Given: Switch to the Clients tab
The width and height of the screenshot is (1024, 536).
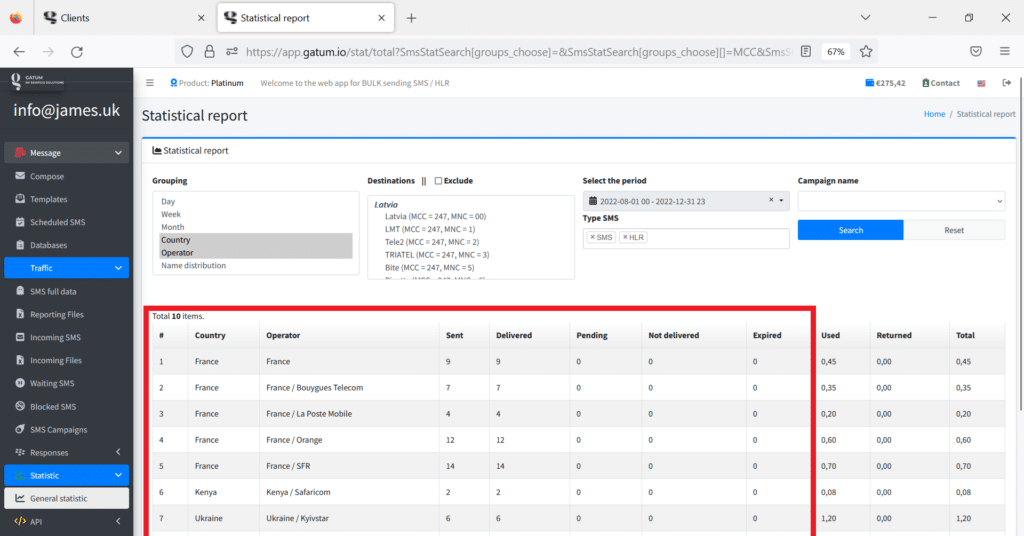Looking at the screenshot, I should click(x=124, y=18).
